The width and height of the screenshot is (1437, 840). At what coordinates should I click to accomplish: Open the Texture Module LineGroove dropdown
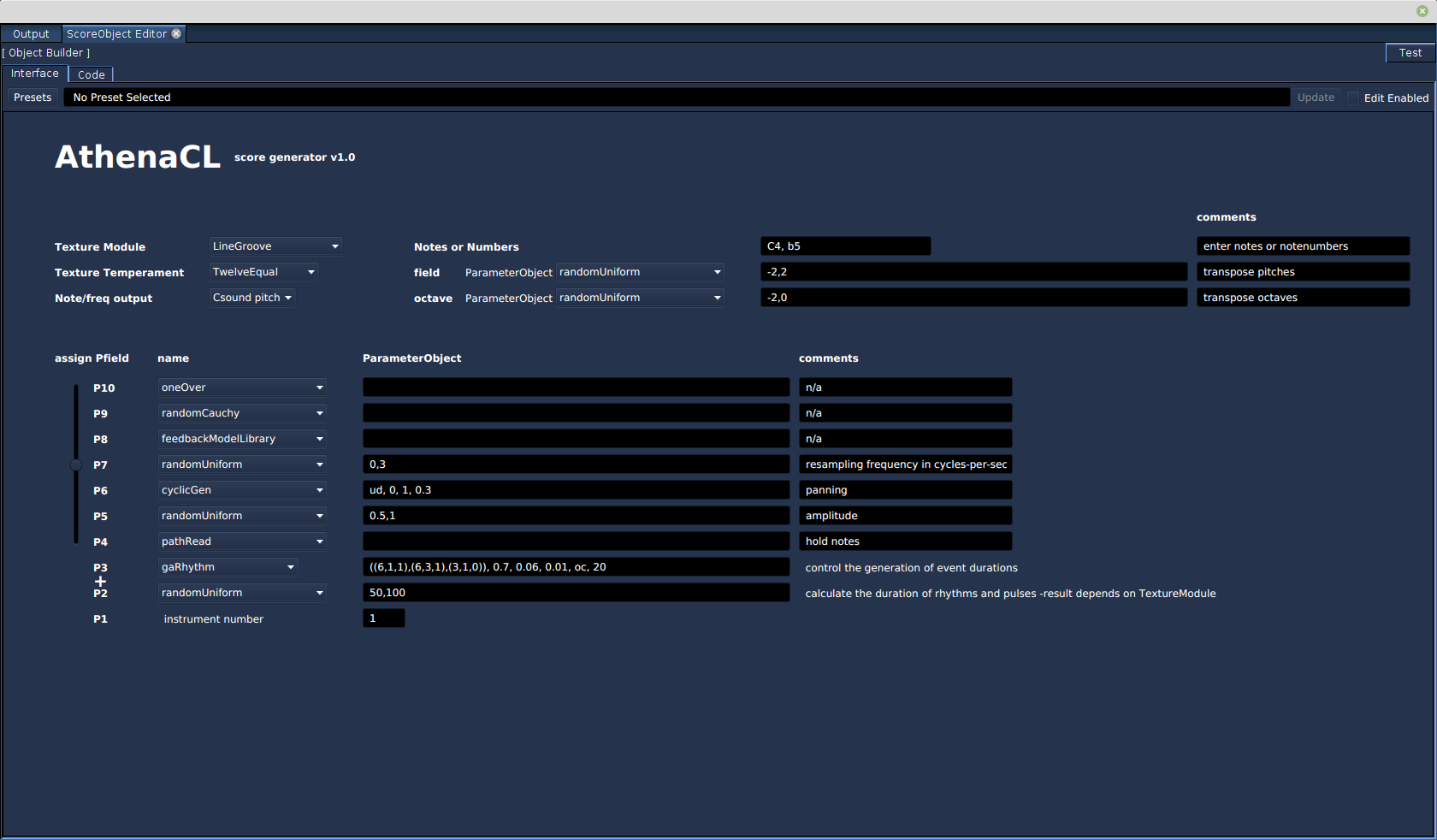coord(275,246)
